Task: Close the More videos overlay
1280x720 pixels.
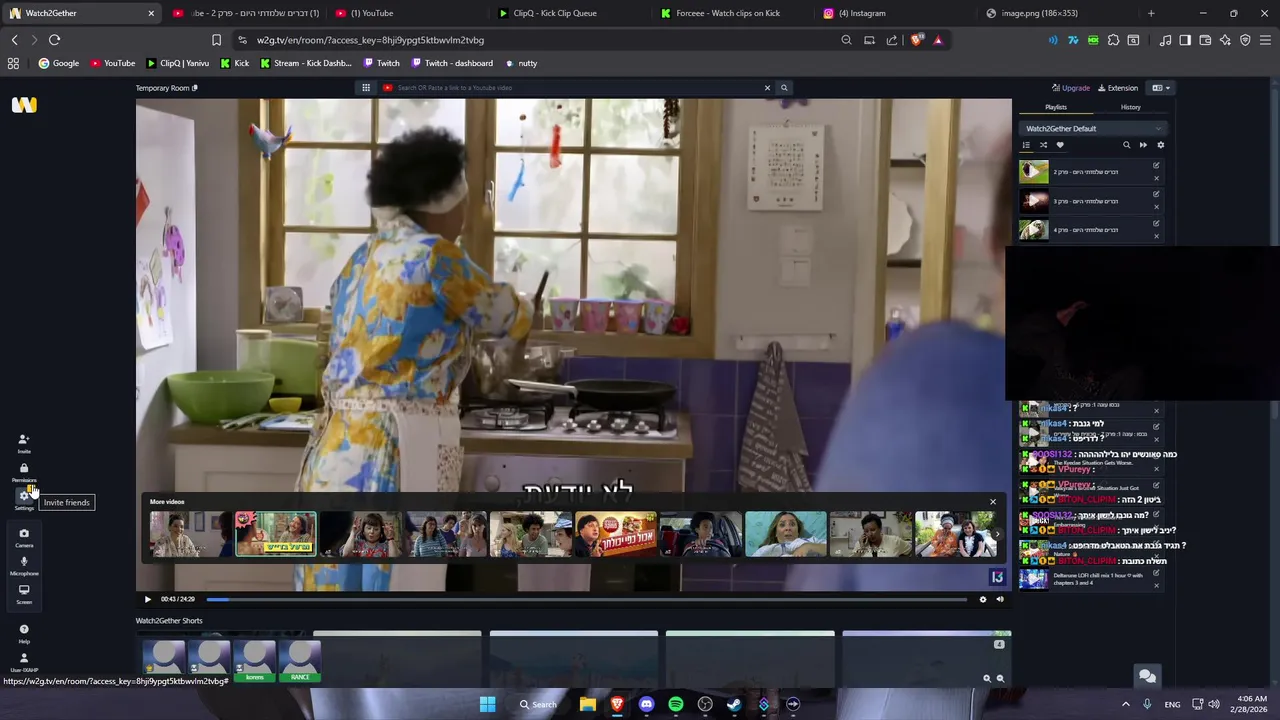Action: (993, 502)
